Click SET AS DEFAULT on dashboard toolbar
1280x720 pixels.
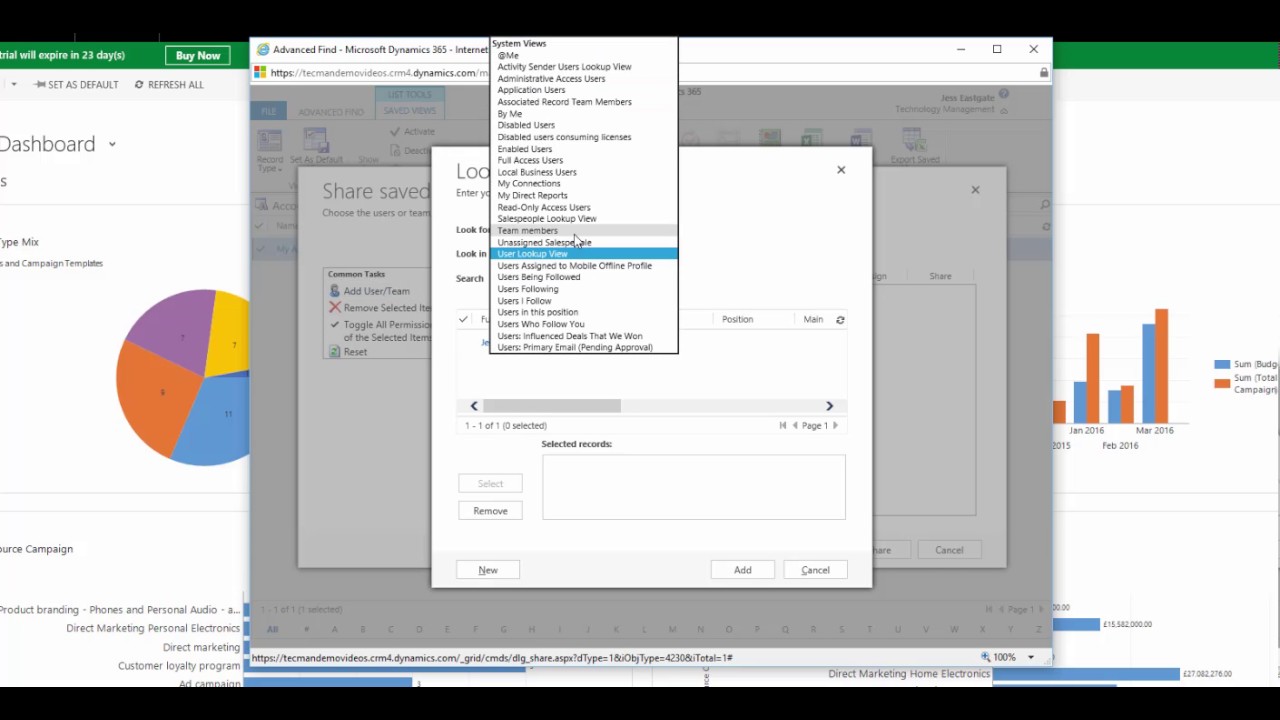tap(76, 85)
